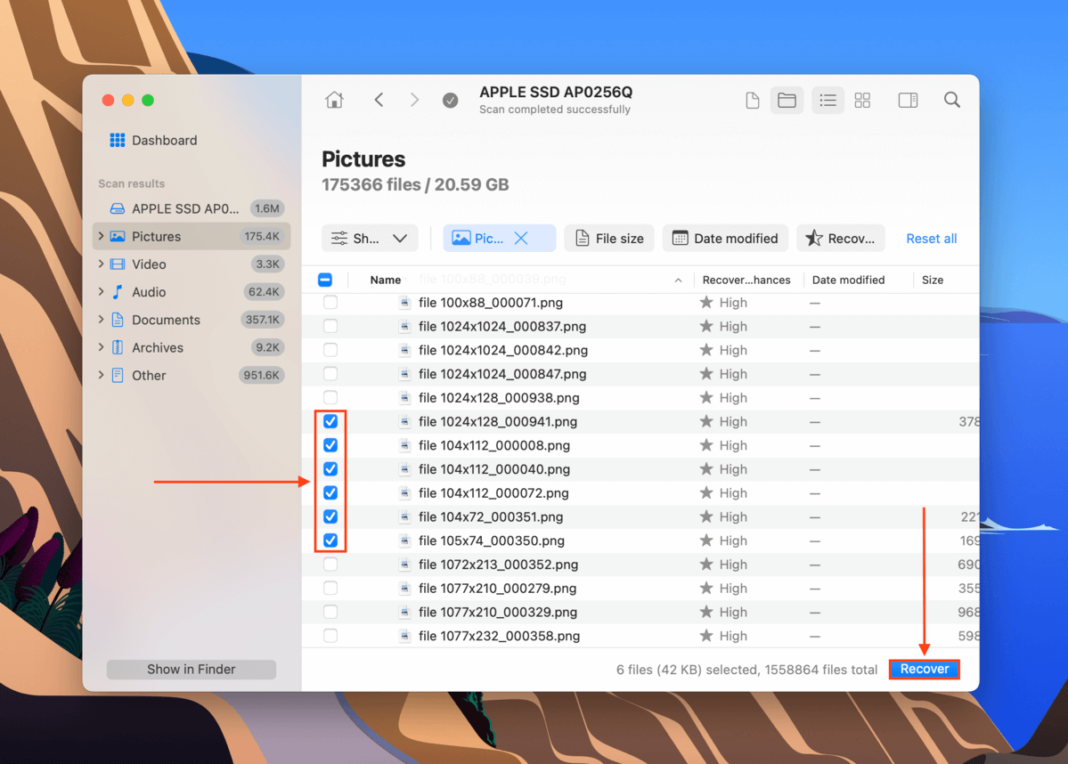Viewport: 1068px width, 764px height.
Task: Uncheck file 1024x128_000941.png checkbox
Action: 330,422
